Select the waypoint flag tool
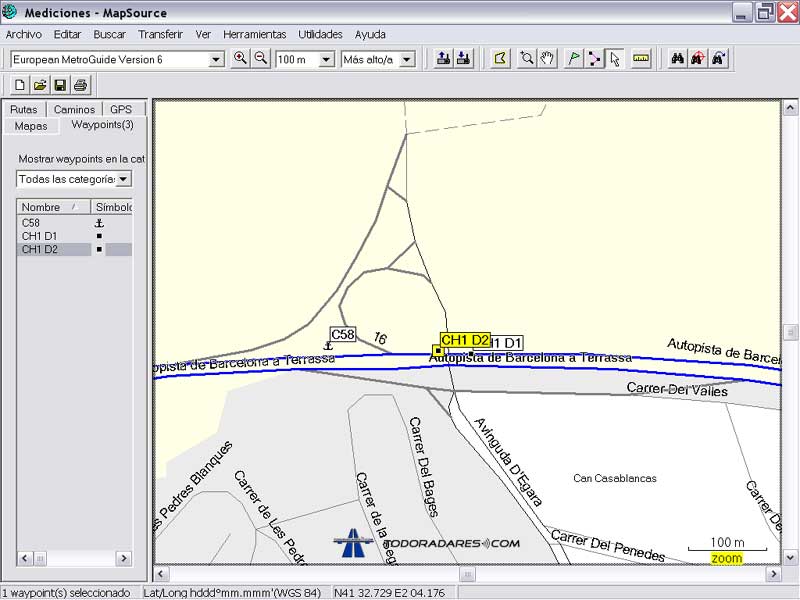Image resolution: width=800 pixels, height=600 pixels. (573, 59)
